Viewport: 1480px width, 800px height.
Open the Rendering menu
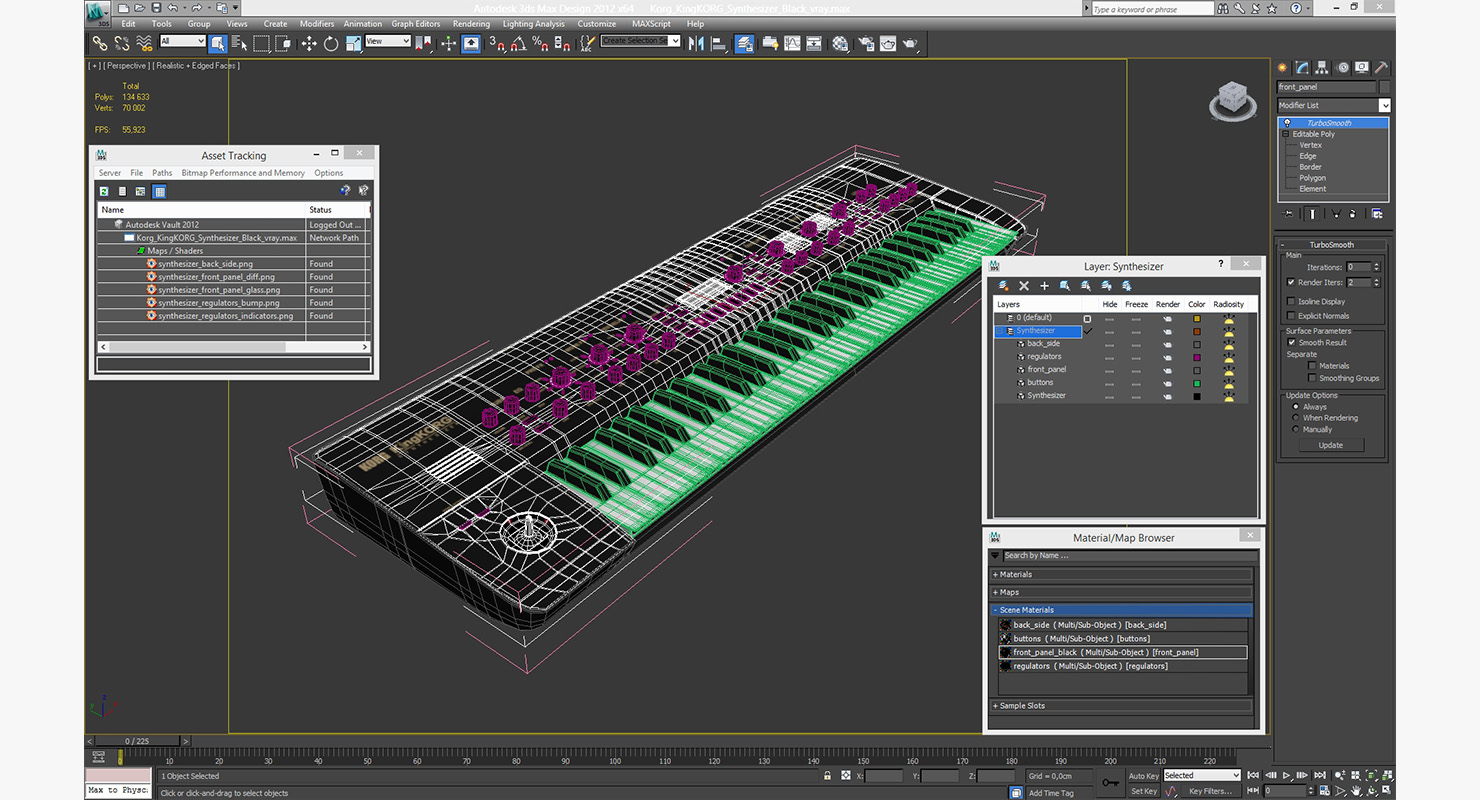471,24
